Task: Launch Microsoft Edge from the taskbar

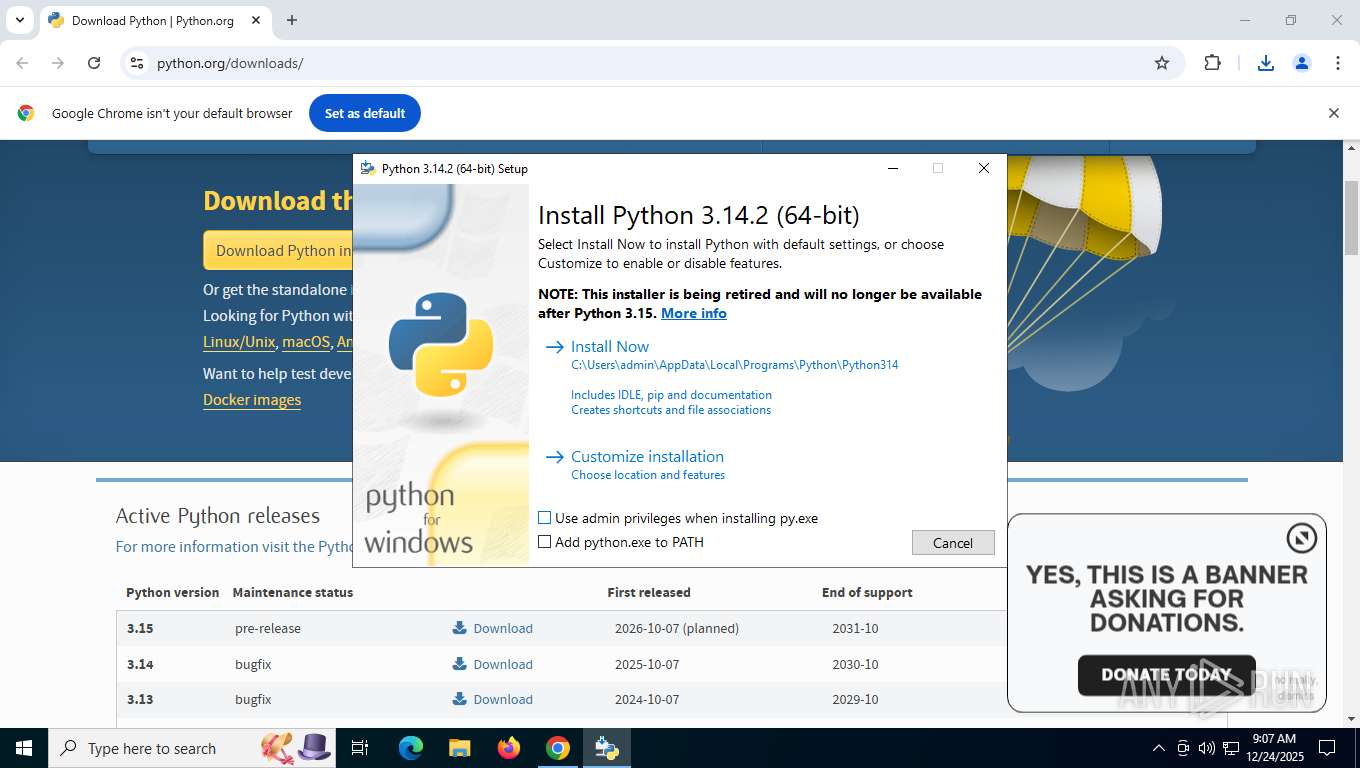Action: (410, 748)
